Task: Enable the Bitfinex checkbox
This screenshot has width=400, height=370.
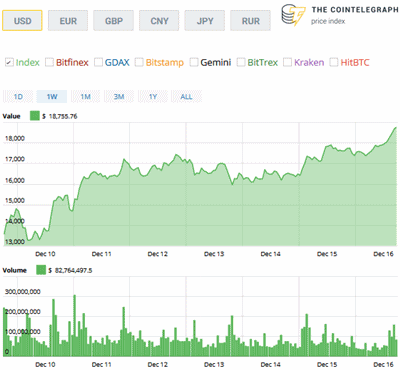Action: point(49,62)
